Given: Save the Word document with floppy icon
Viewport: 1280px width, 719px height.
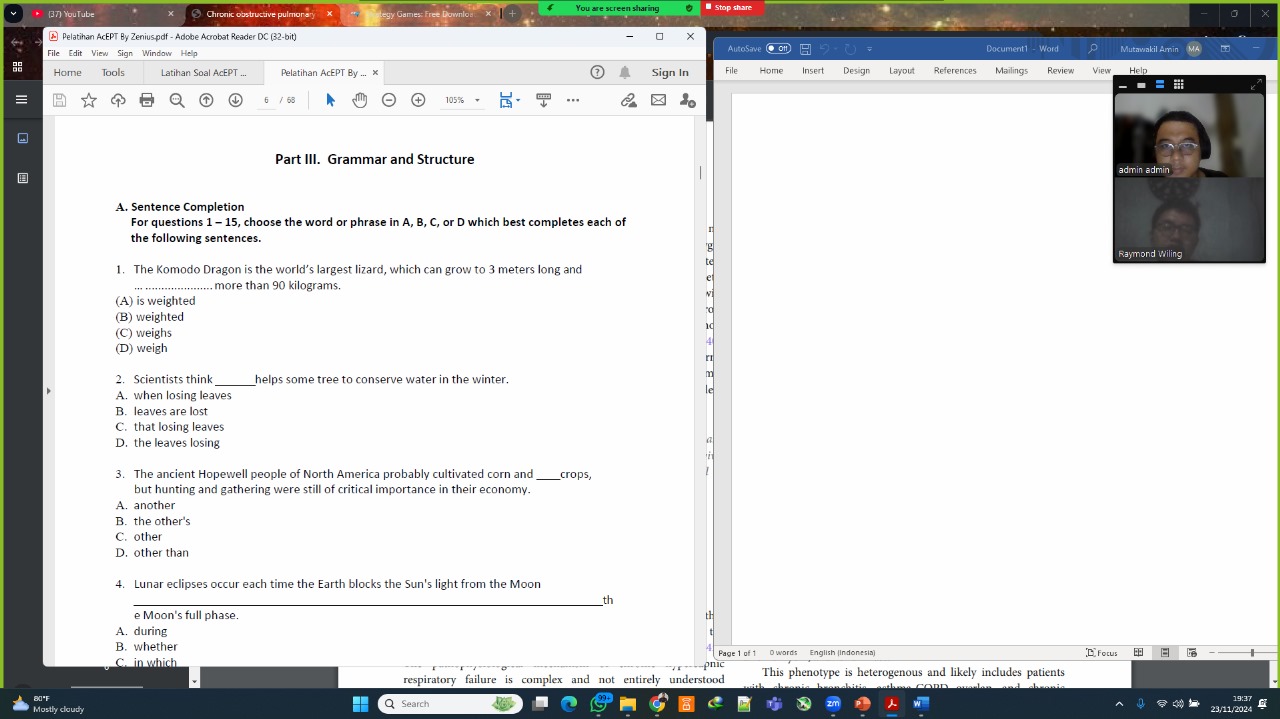Looking at the screenshot, I should pyautogui.click(x=805, y=48).
